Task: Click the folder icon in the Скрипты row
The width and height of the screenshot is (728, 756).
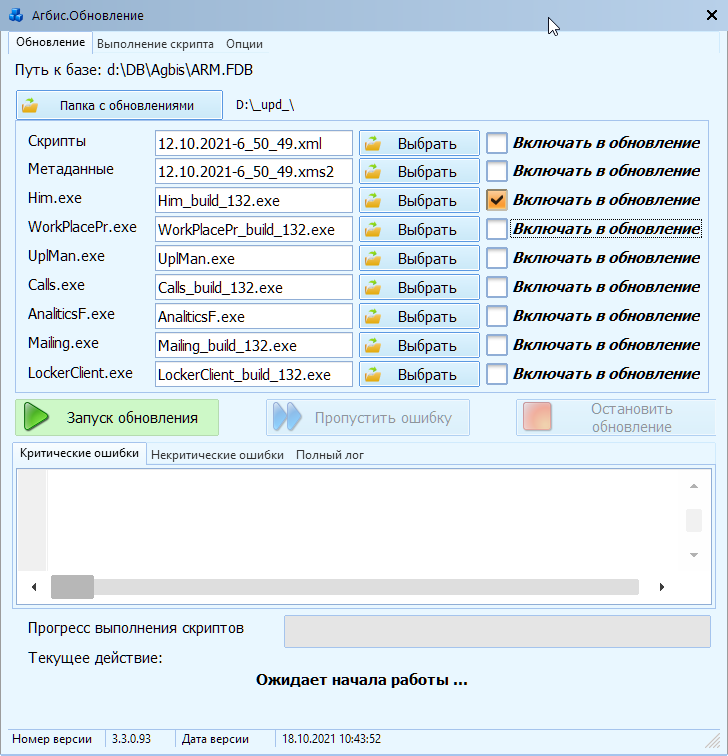Action: click(373, 144)
